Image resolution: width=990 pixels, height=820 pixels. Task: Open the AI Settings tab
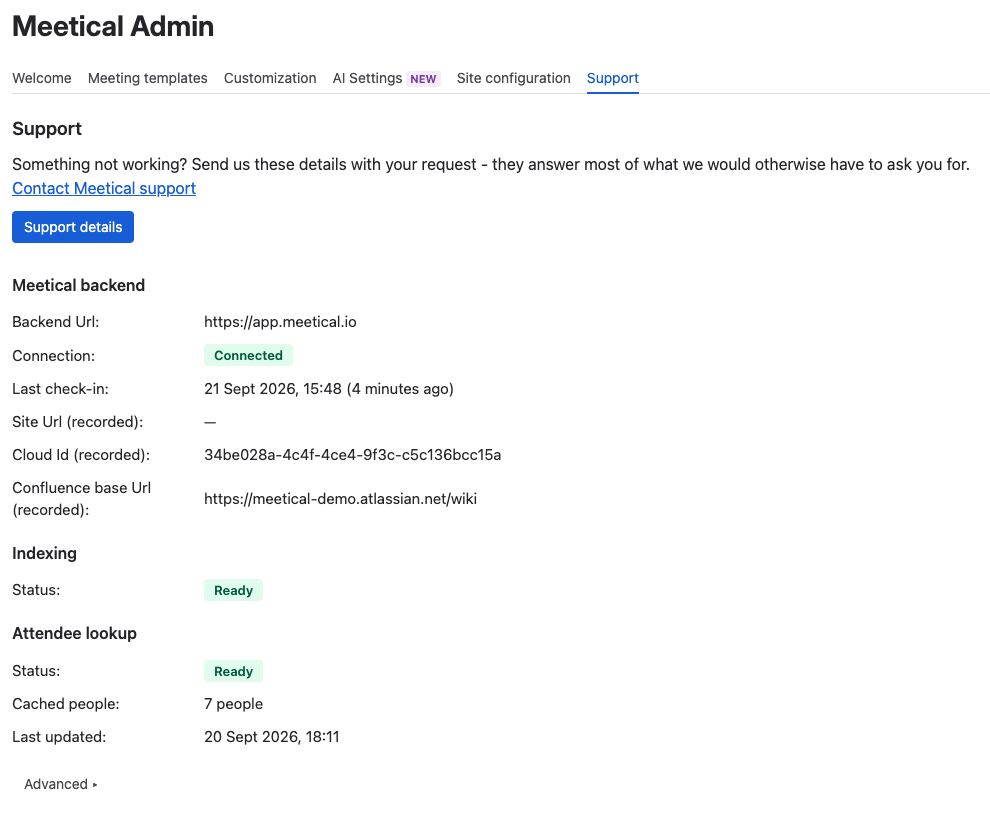pyautogui.click(x=386, y=78)
